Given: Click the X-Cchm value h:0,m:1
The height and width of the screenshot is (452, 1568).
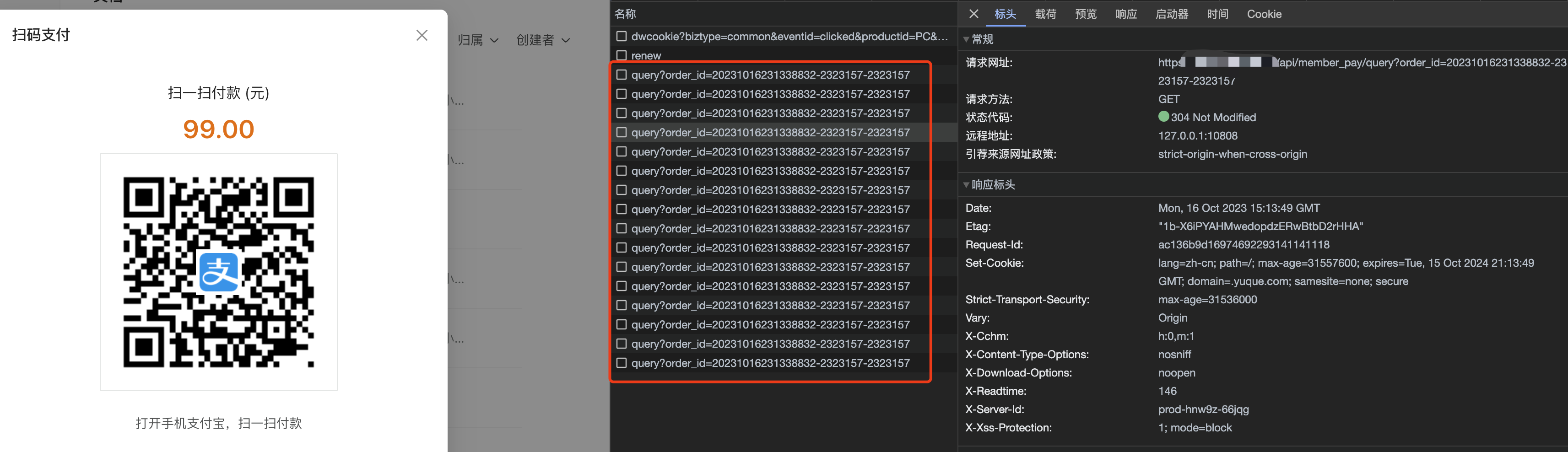Looking at the screenshot, I should (x=1176, y=336).
